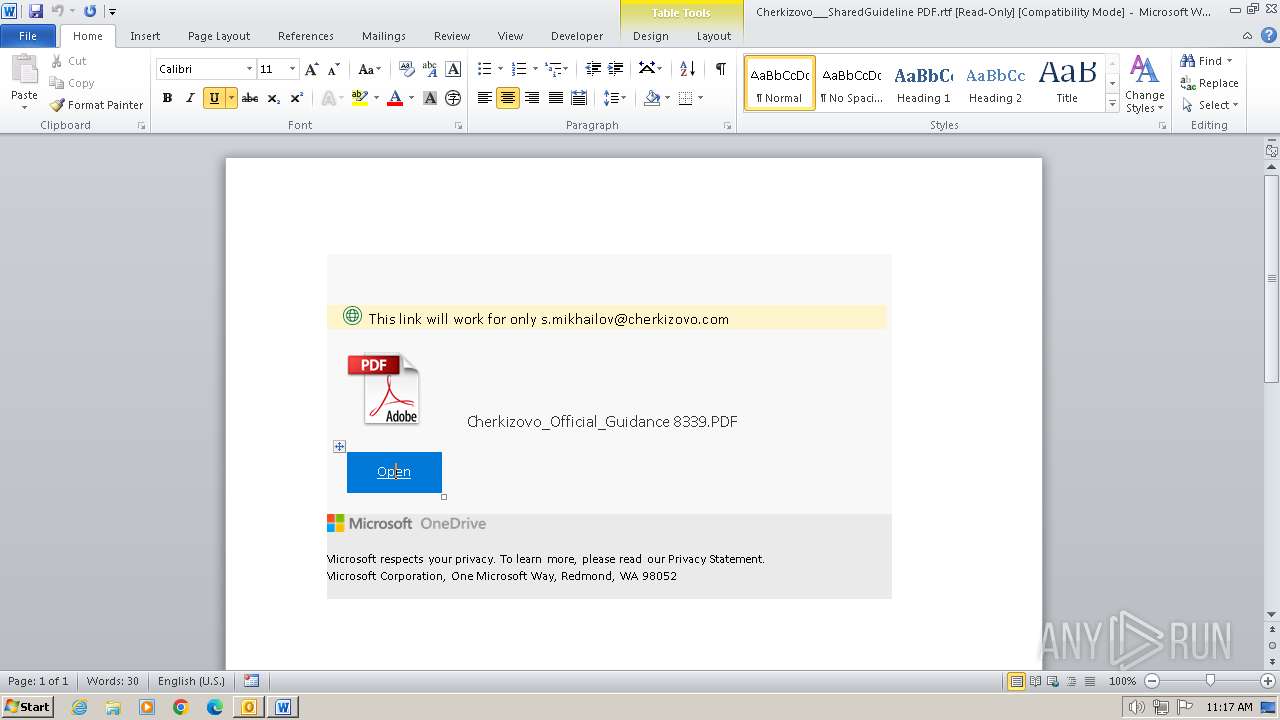Click Line Spacing icon
Image resolution: width=1280 pixels, height=720 pixels.
[611, 98]
